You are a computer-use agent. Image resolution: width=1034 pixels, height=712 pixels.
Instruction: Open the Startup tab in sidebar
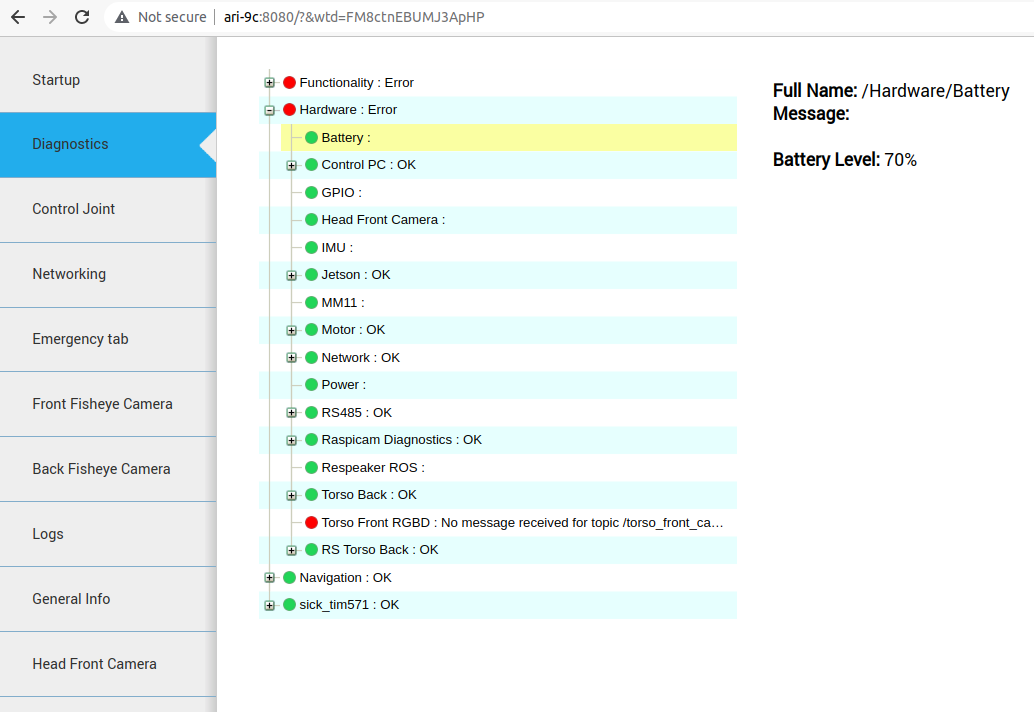(x=108, y=80)
